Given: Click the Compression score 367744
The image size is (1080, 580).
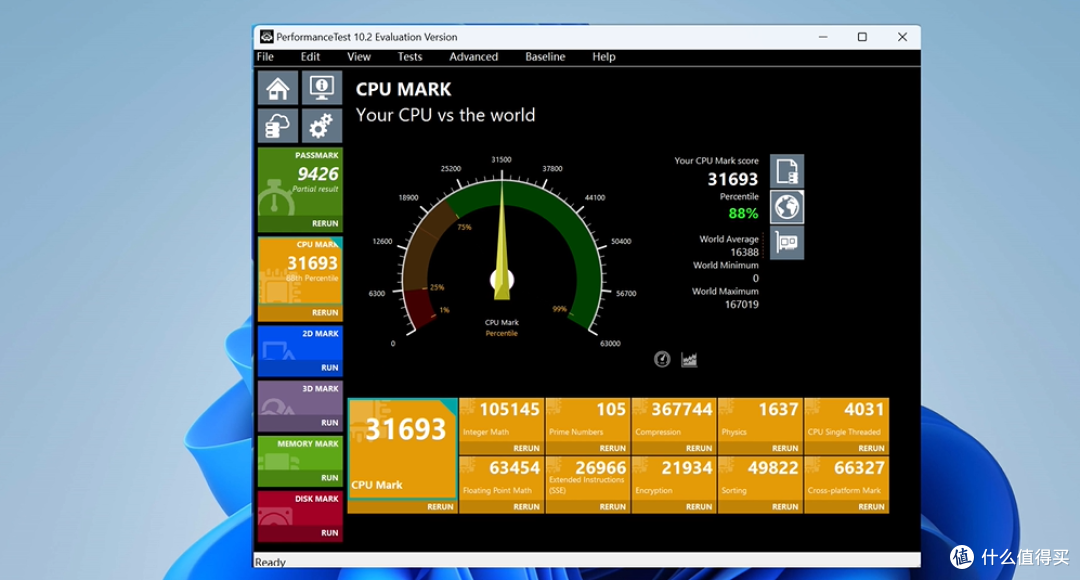Looking at the screenshot, I should click(x=682, y=409).
